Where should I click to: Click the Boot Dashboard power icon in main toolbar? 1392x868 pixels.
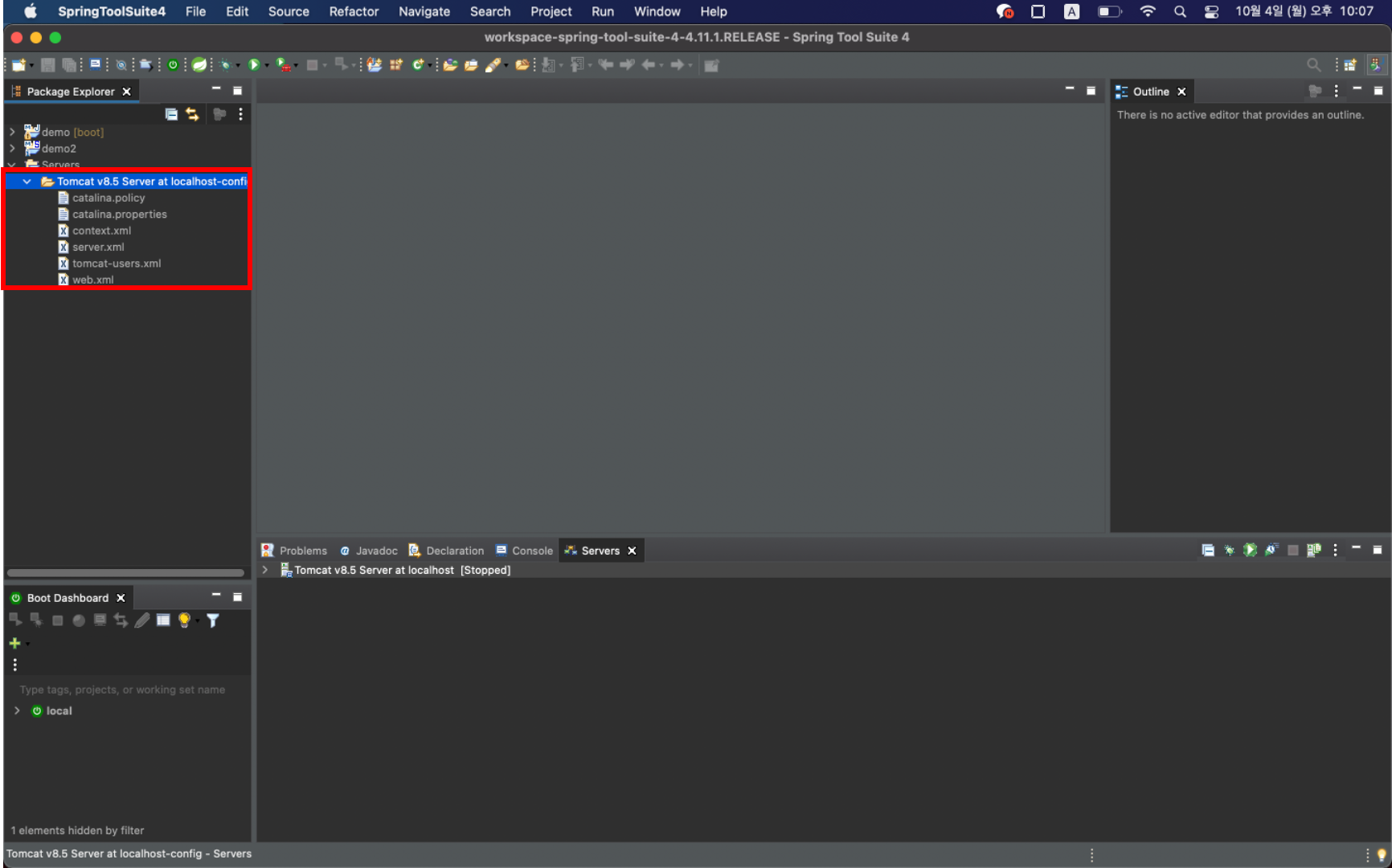(173, 65)
